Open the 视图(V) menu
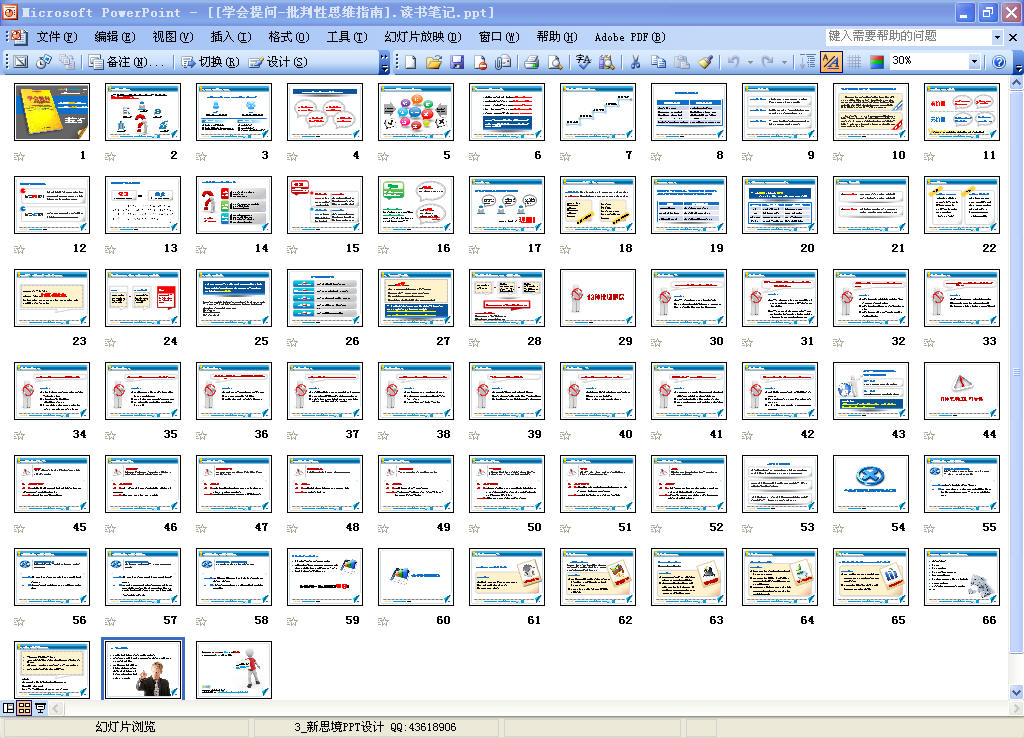Viewport: 1024px width, 738px height. (173, 37)
